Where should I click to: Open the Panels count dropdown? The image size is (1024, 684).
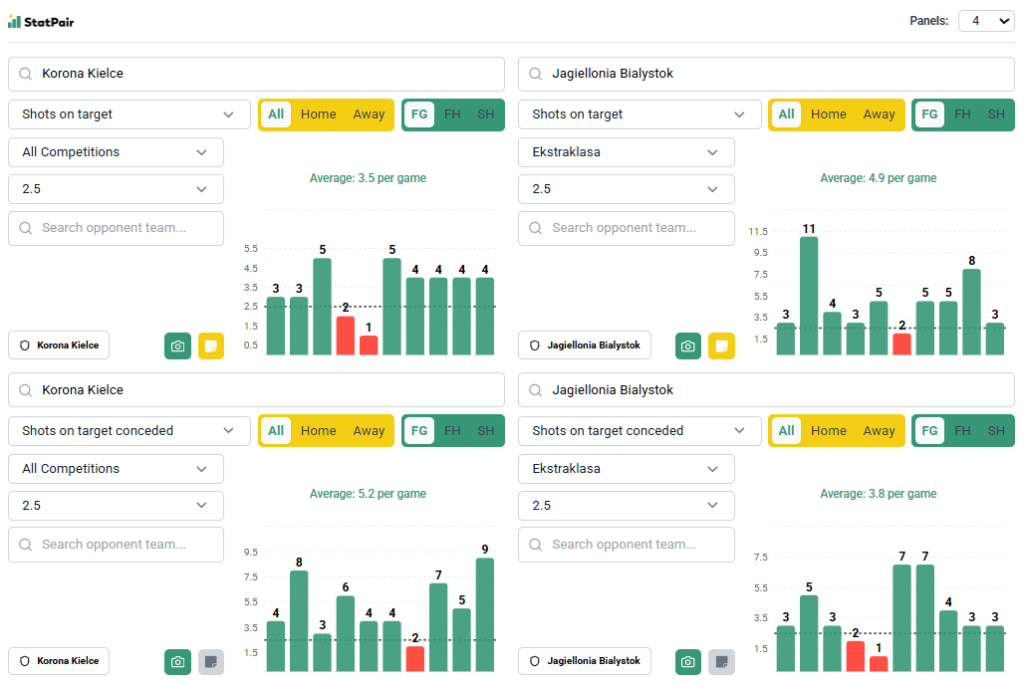[985, 21]
